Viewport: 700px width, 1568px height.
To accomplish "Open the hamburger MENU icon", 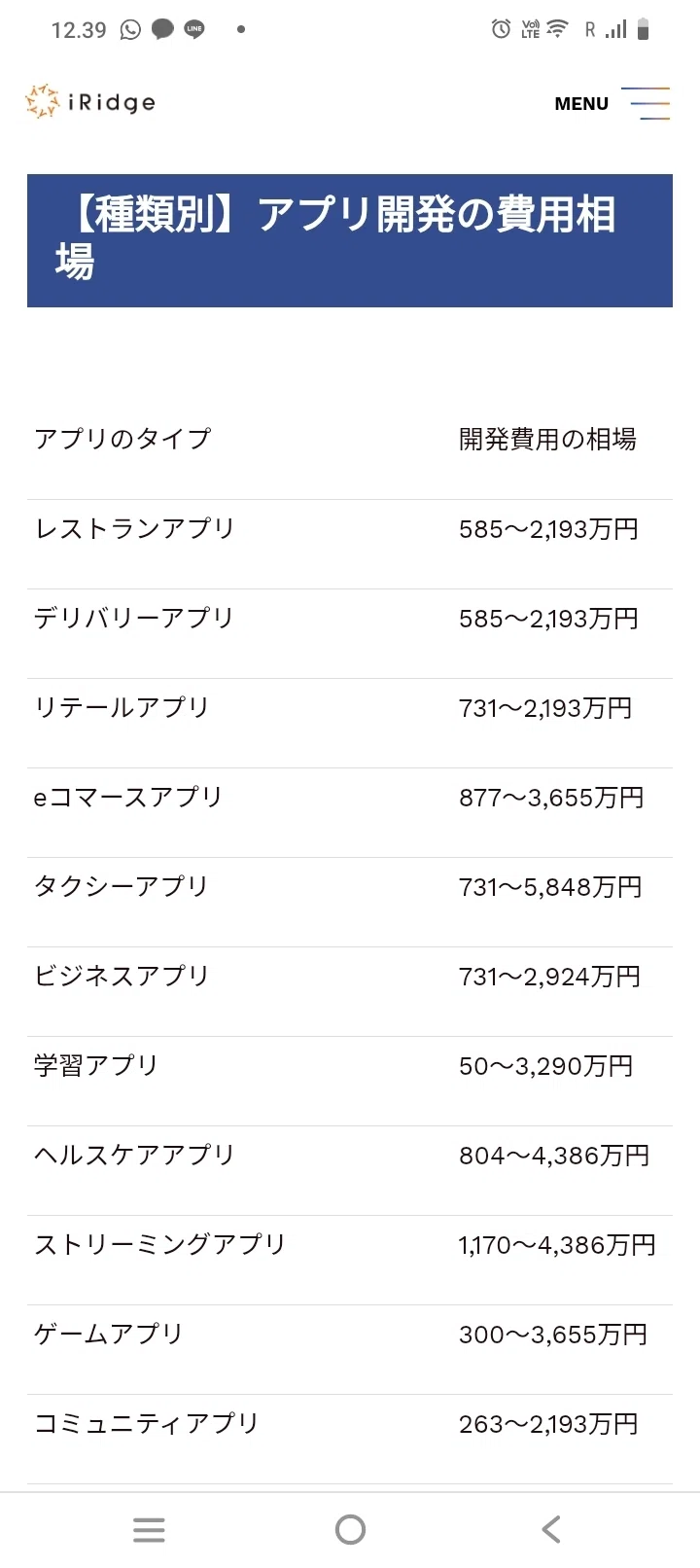I will coord(646,103).
